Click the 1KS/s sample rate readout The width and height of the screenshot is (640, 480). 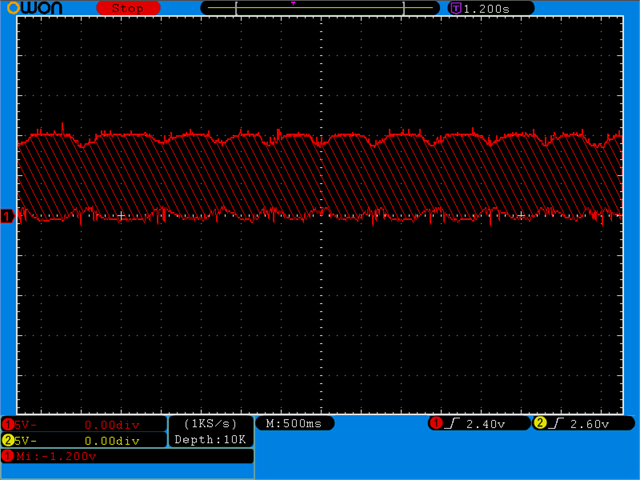point(210,424)
